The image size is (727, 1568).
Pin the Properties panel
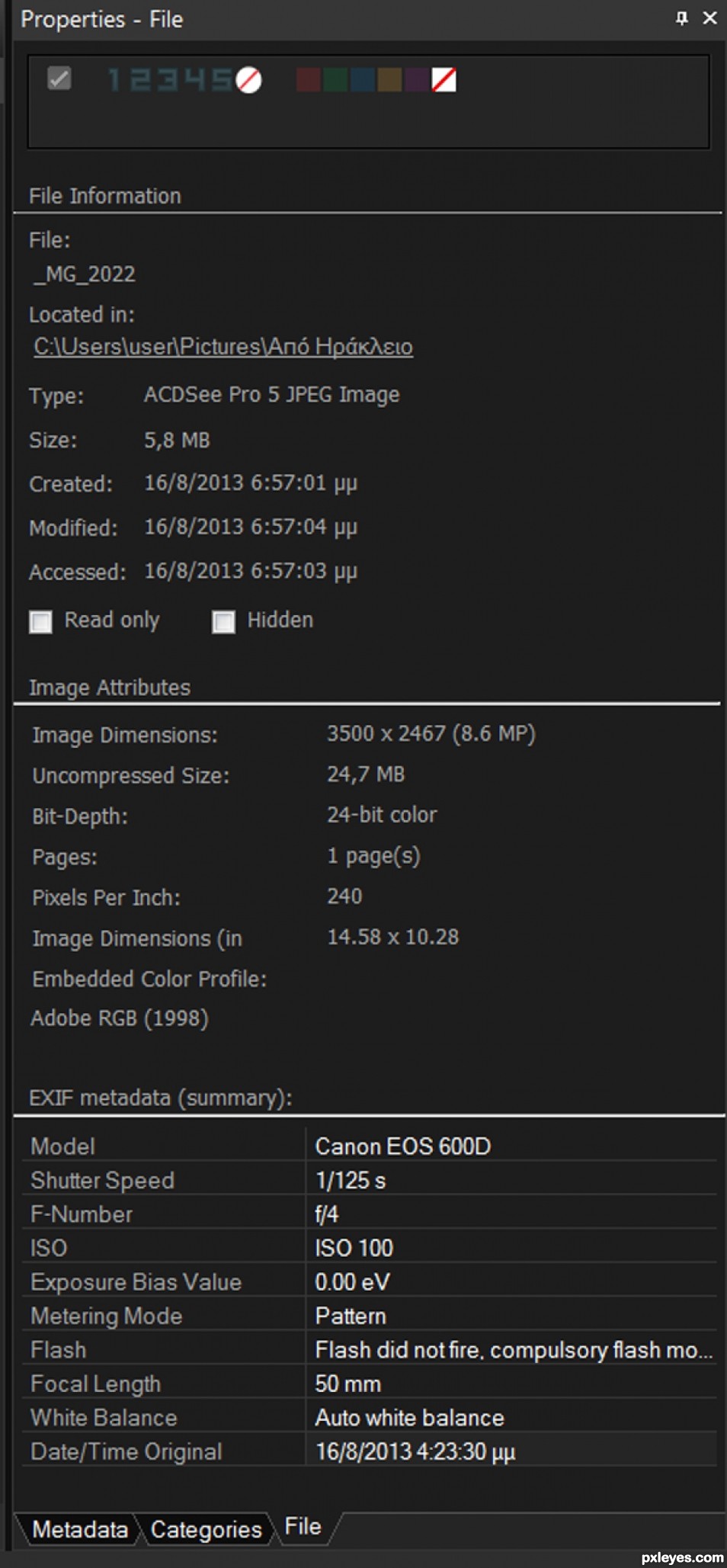tap(681, 18)
